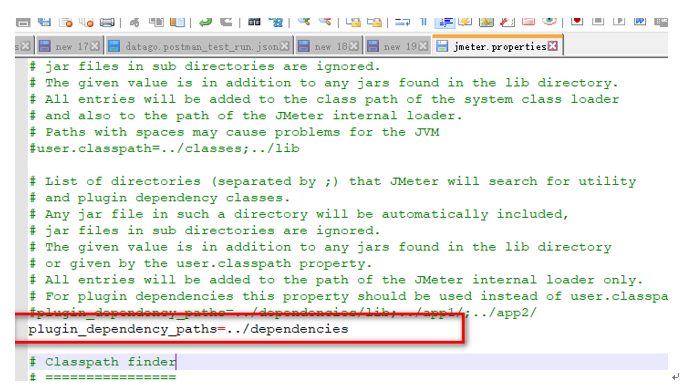
Task: Click line '# Any jar file in such a directory'
Action: point(299,214)
